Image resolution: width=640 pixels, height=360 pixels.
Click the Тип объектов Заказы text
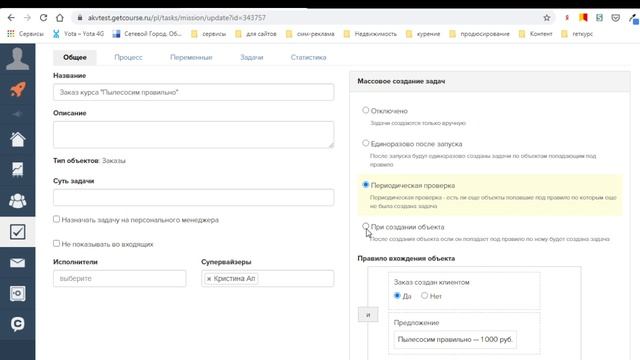pos(89,160)
